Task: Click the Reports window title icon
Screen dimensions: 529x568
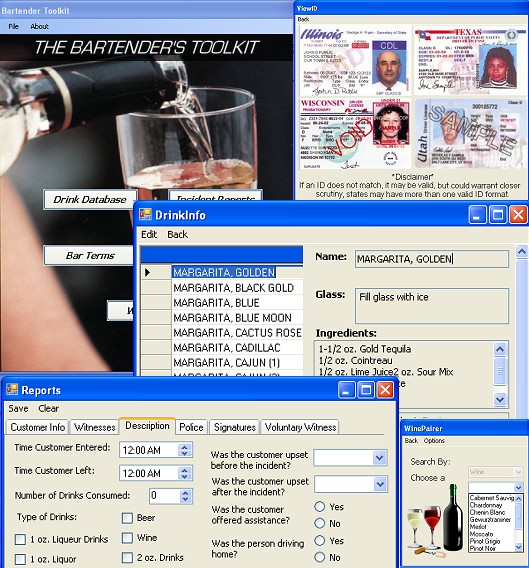Action: [x=12, y=389]
